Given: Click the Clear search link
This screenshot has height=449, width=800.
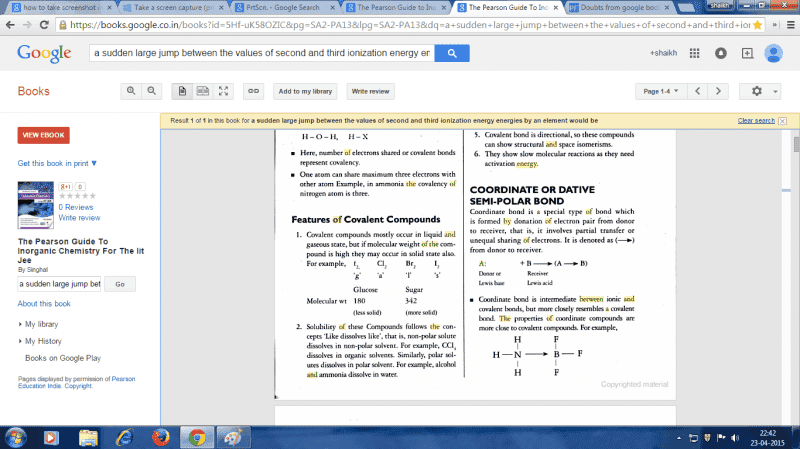Looking at the screenshot, I should [x=756, y=121].
